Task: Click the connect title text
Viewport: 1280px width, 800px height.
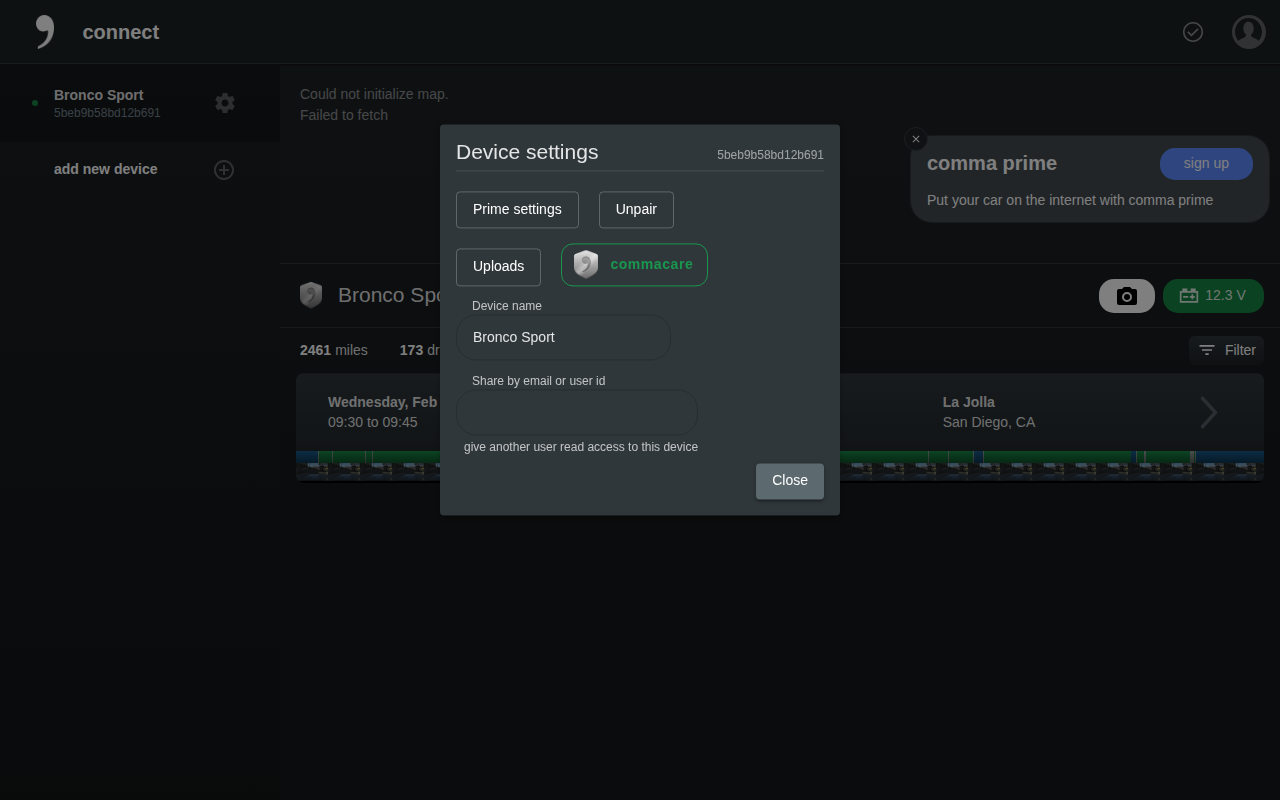Action: (x=120, y=32)
